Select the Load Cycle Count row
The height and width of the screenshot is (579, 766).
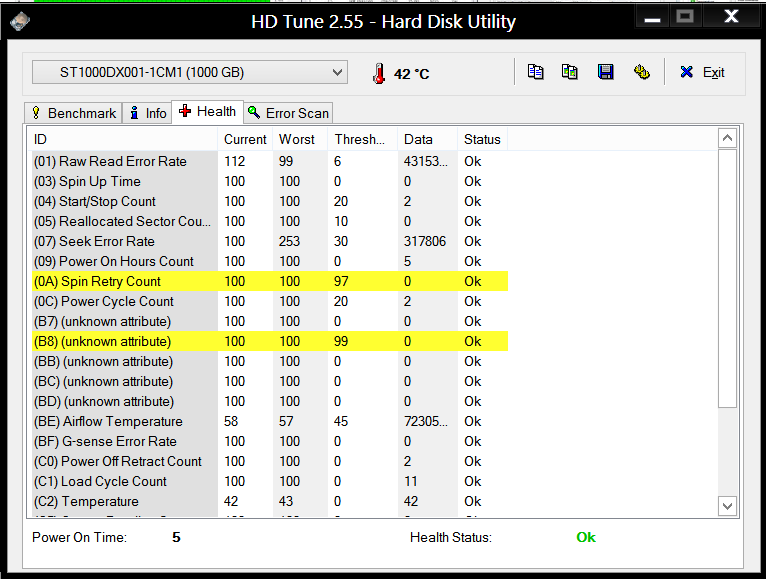click(x=270, y=482)
